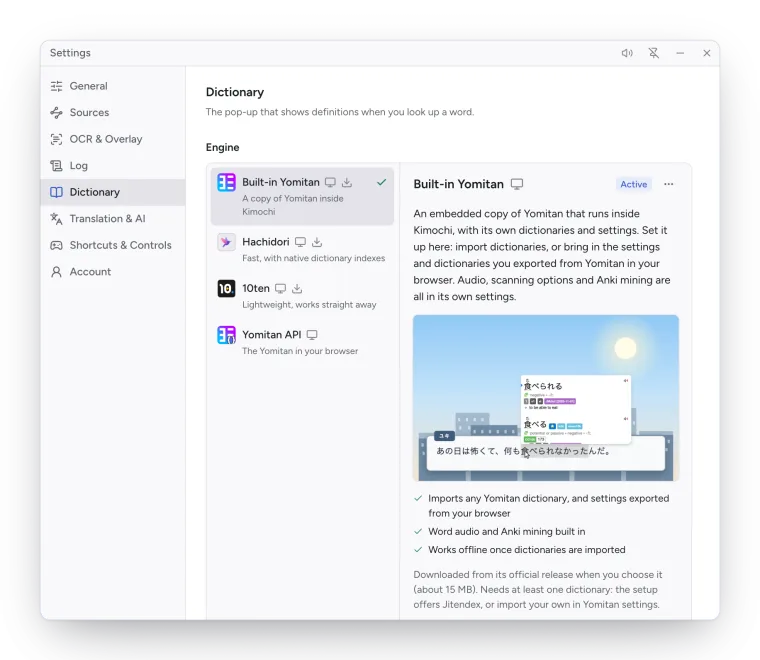Click the 10ten engine logo
760x660 pixels.
[226, 289]
